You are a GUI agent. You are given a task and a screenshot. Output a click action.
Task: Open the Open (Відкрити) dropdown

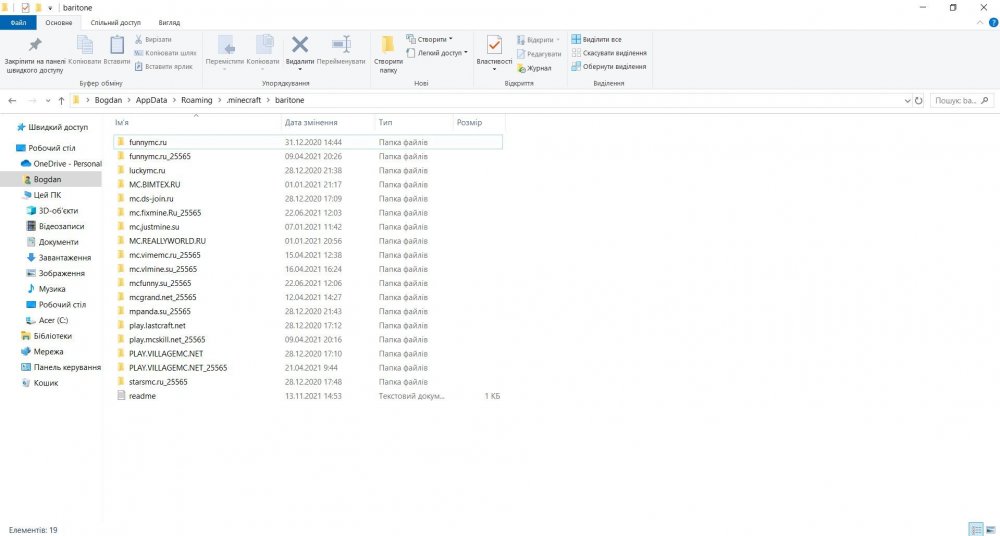coord(538,40)
